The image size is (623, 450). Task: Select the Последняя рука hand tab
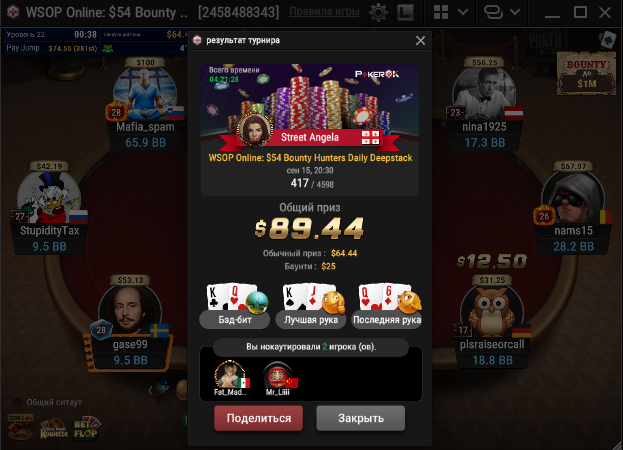click(x=387, y=319)
